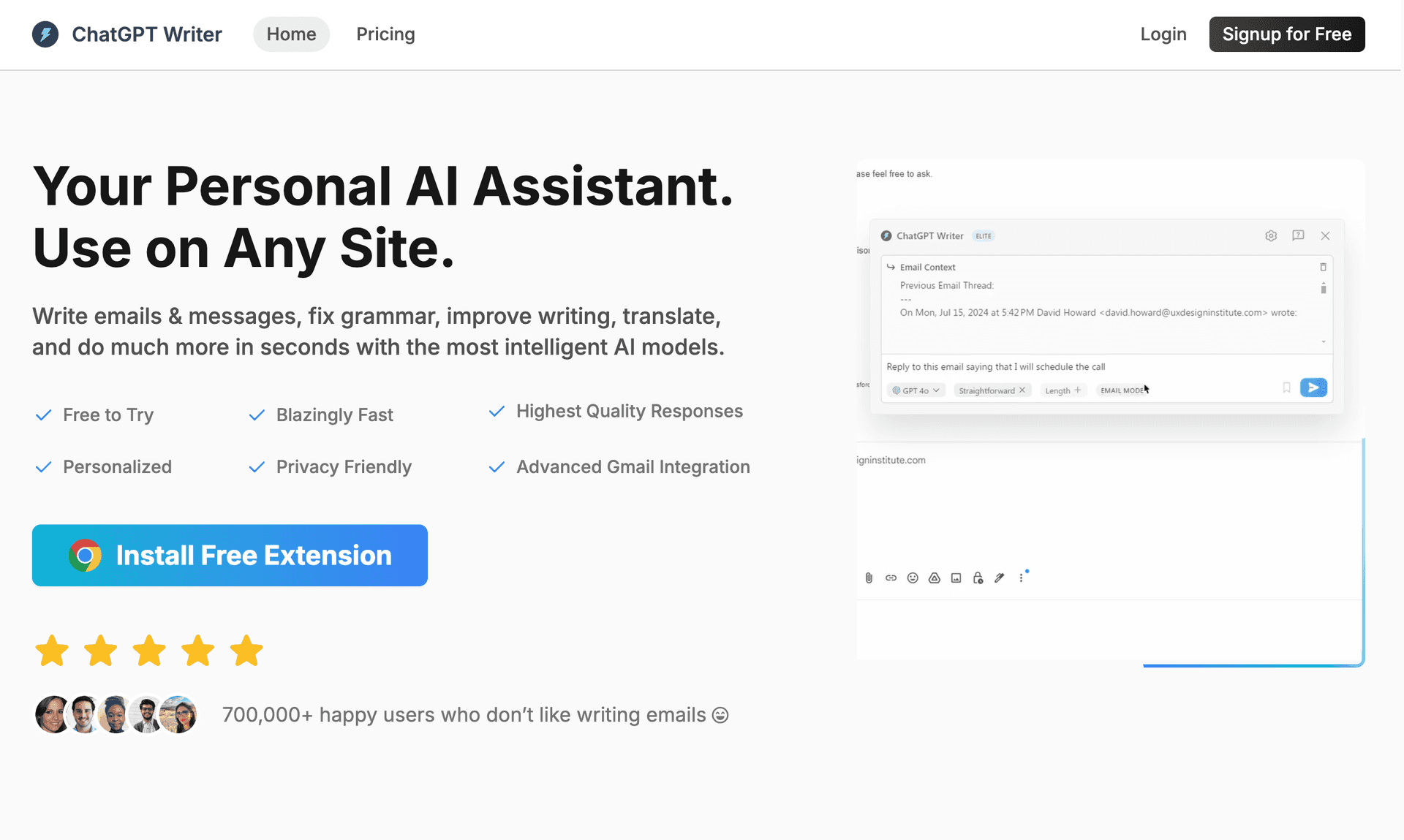Screen dimensions: 1404x840
Task: Click the 'Previous Email Thread:' text
Action: pyautogui.click(x=947, y=286)
